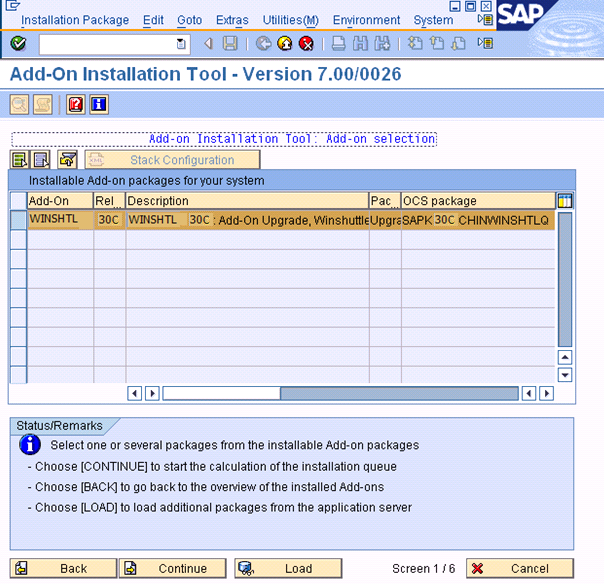Click the table configuration icon at grid corner
The image size is (604, 584).
(565, 201)
